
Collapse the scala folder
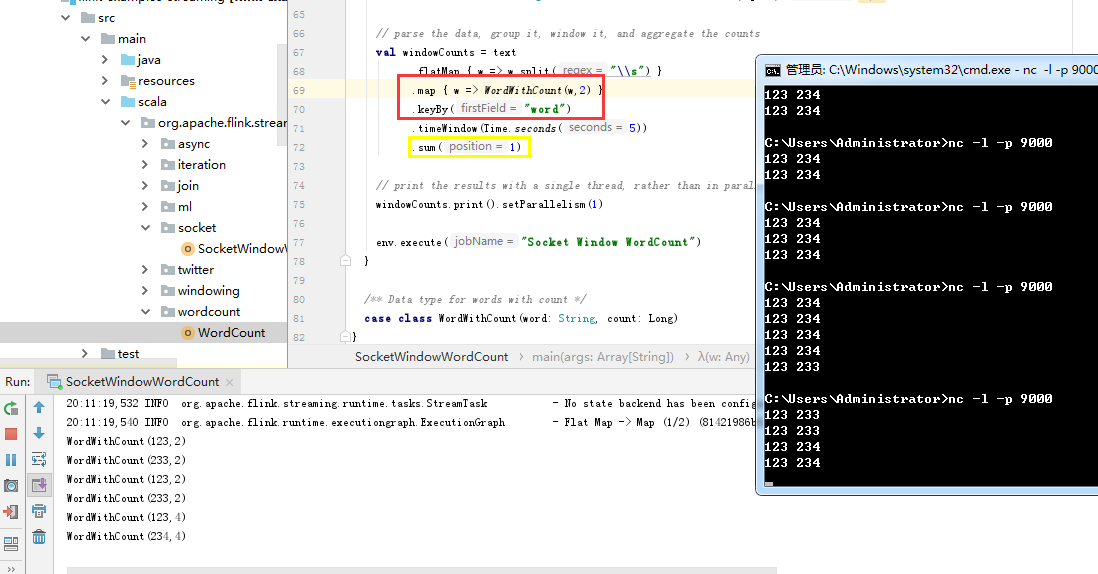coord(106,102)
